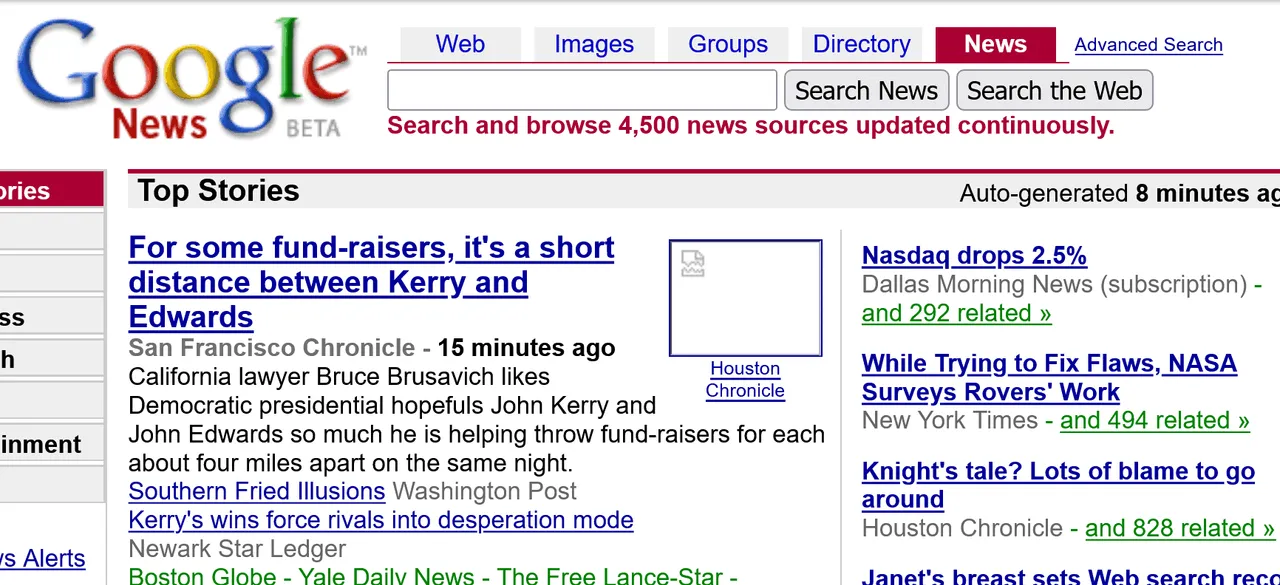Click the Top Stories section heading
Viewport: 1280px width, 585px height.
[x=218, y=191]
